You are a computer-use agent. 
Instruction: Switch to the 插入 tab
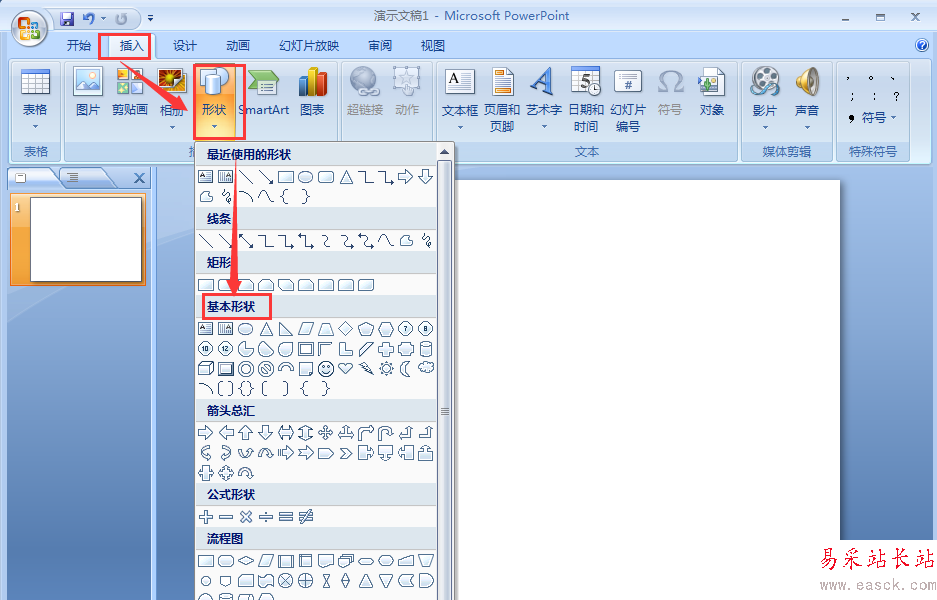point(131,45)
